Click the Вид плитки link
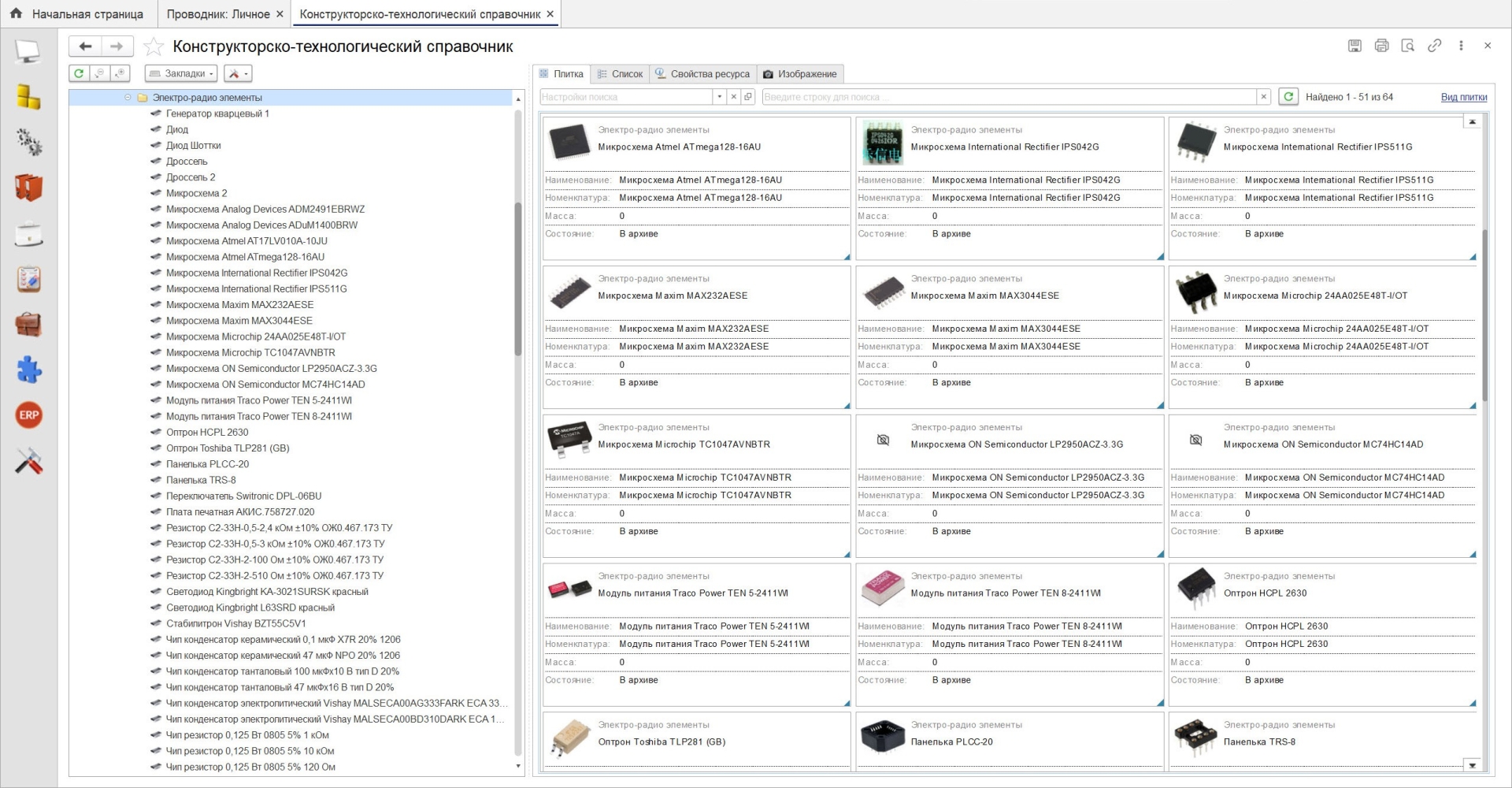The image size is (1512, 788). coord(1464,97)
